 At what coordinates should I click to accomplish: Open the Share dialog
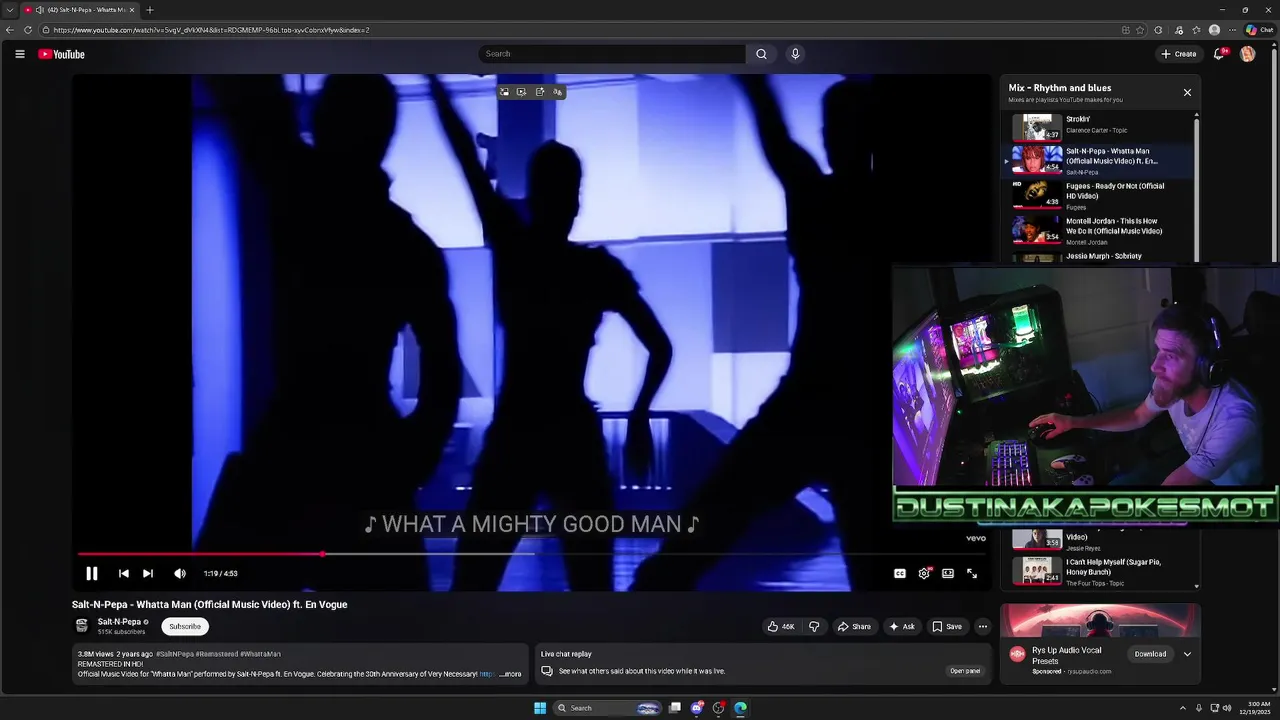pos(854,626)
